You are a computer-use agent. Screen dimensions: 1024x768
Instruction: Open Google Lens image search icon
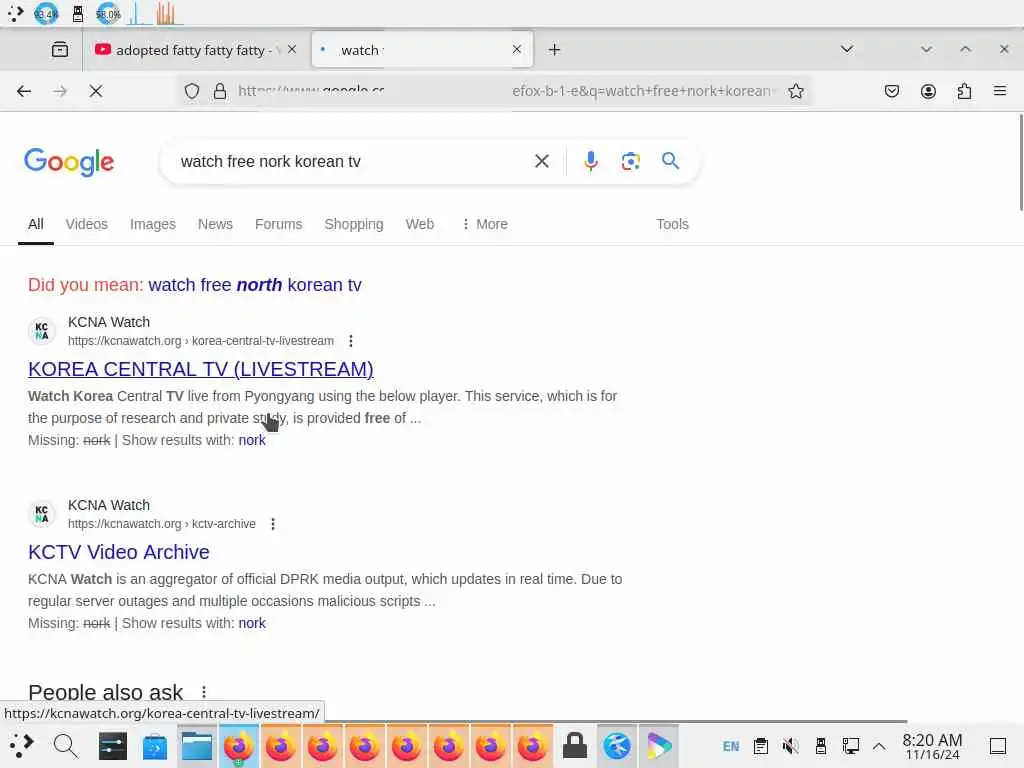coord(630,161)
